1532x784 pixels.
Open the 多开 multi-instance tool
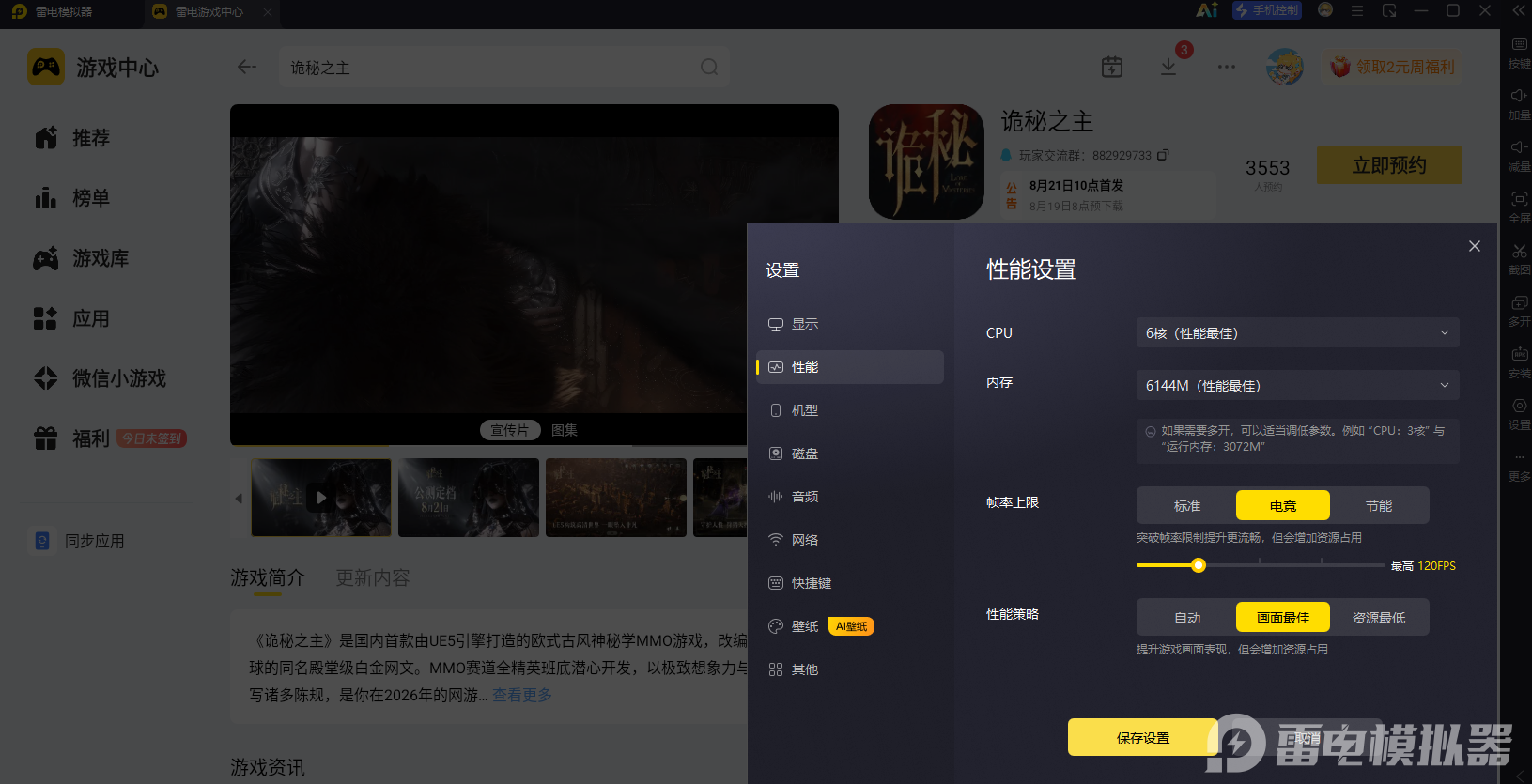(x=1519, y=311)
